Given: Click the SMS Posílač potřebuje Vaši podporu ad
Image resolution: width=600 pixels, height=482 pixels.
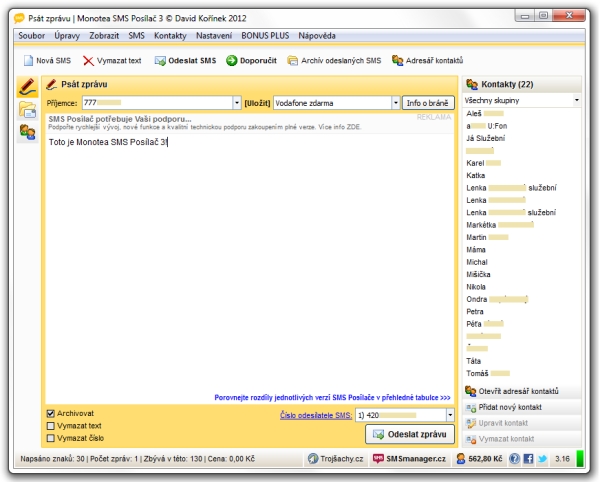Looking at the screenshot, I should tap(249, 122).
